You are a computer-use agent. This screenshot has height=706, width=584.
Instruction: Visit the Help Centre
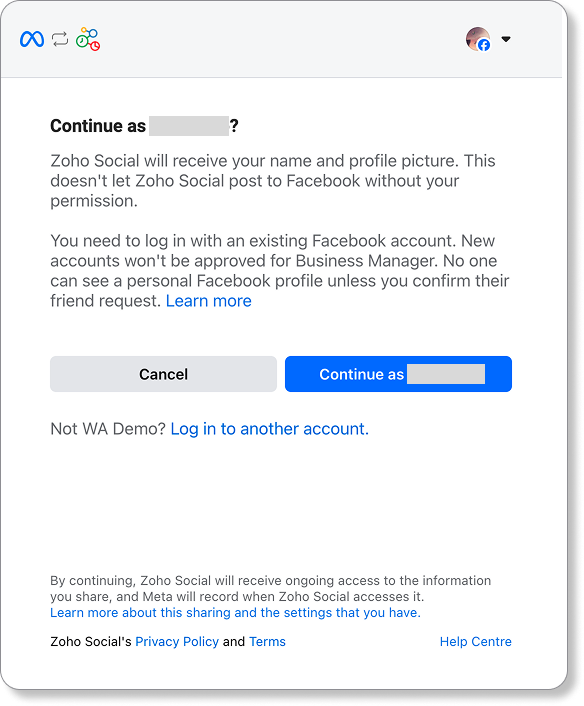[475, 642]
